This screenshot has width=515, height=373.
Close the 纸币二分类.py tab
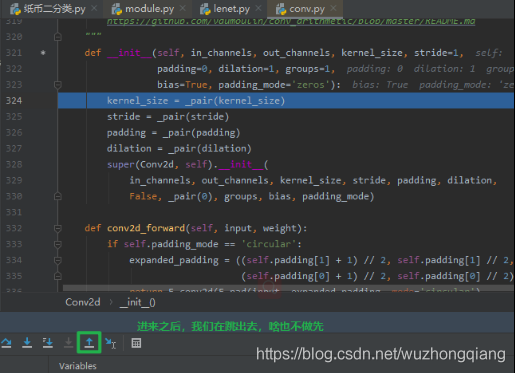tap(94, 8)
